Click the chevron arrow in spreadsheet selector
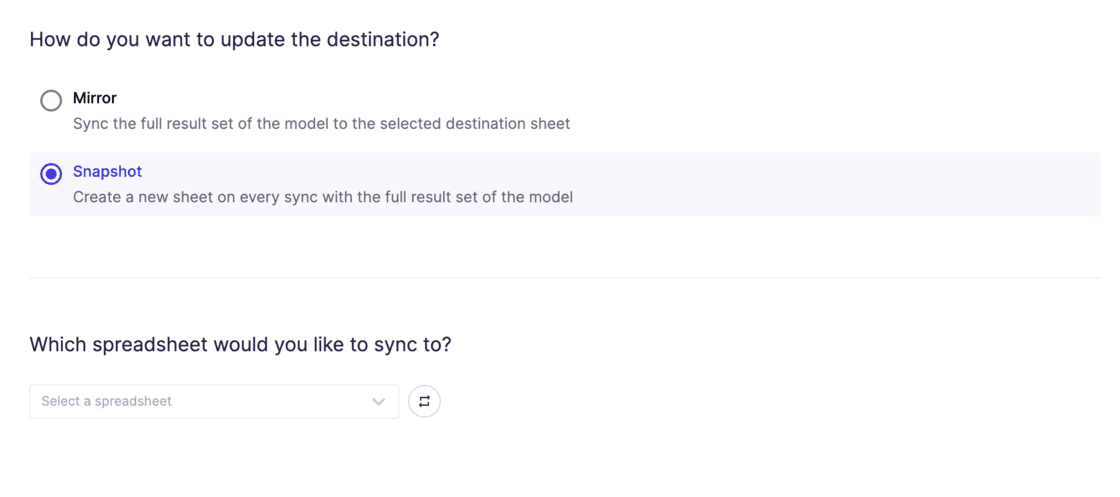 point(378,402)
